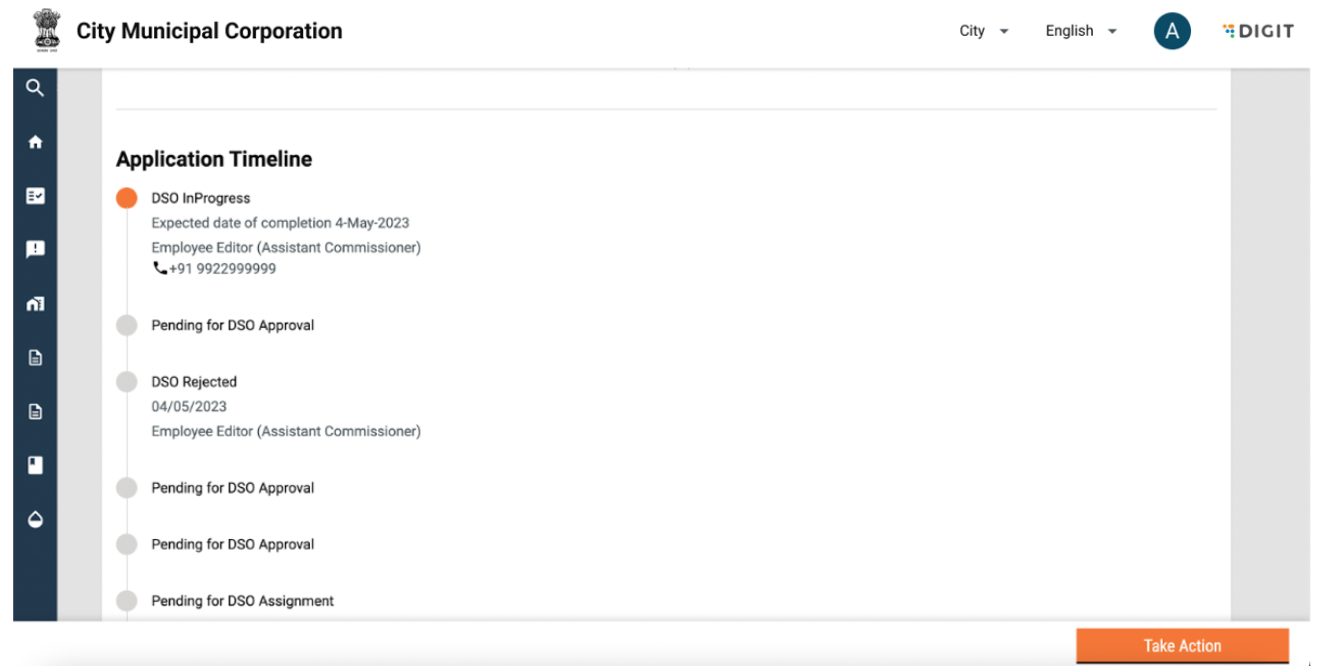The image size is (1329, 666).
Task: Open the checklist icon in sidebar
Action: [x=35, y=196]
